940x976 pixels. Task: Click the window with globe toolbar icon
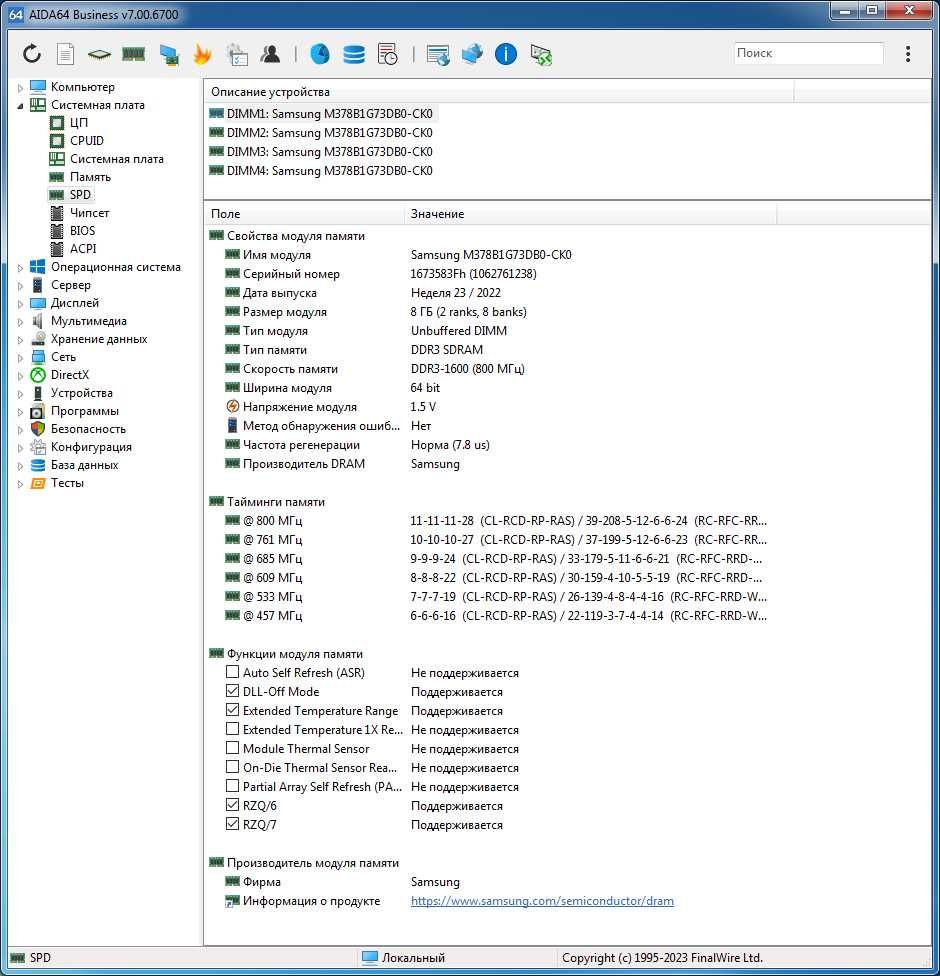click(x=438, y=55)
